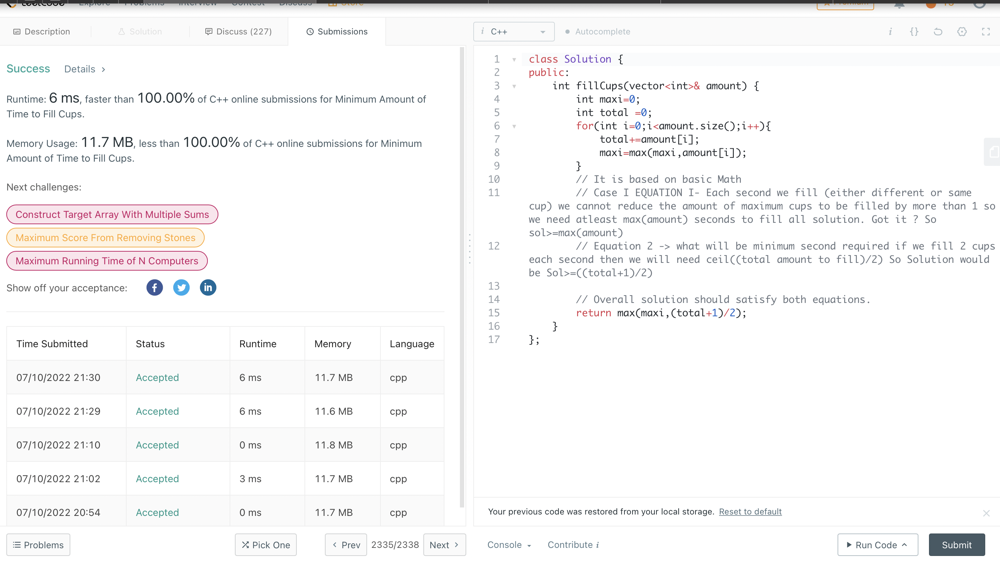The height and width of the screenshot is (563, 1000).
Task: Switch to the Solution tab
Action: coord(140,31)
